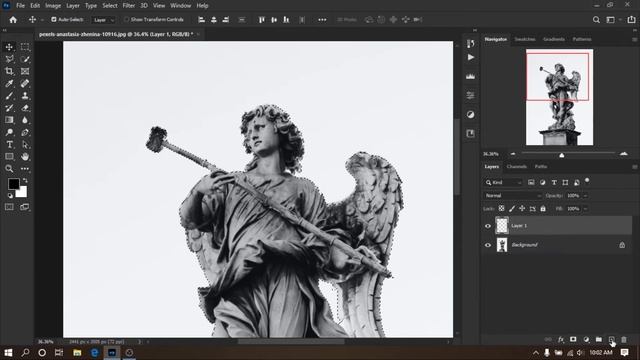Select the Rectangle shape tool
This screenshot has width=640, height=360.
(9, 157)
